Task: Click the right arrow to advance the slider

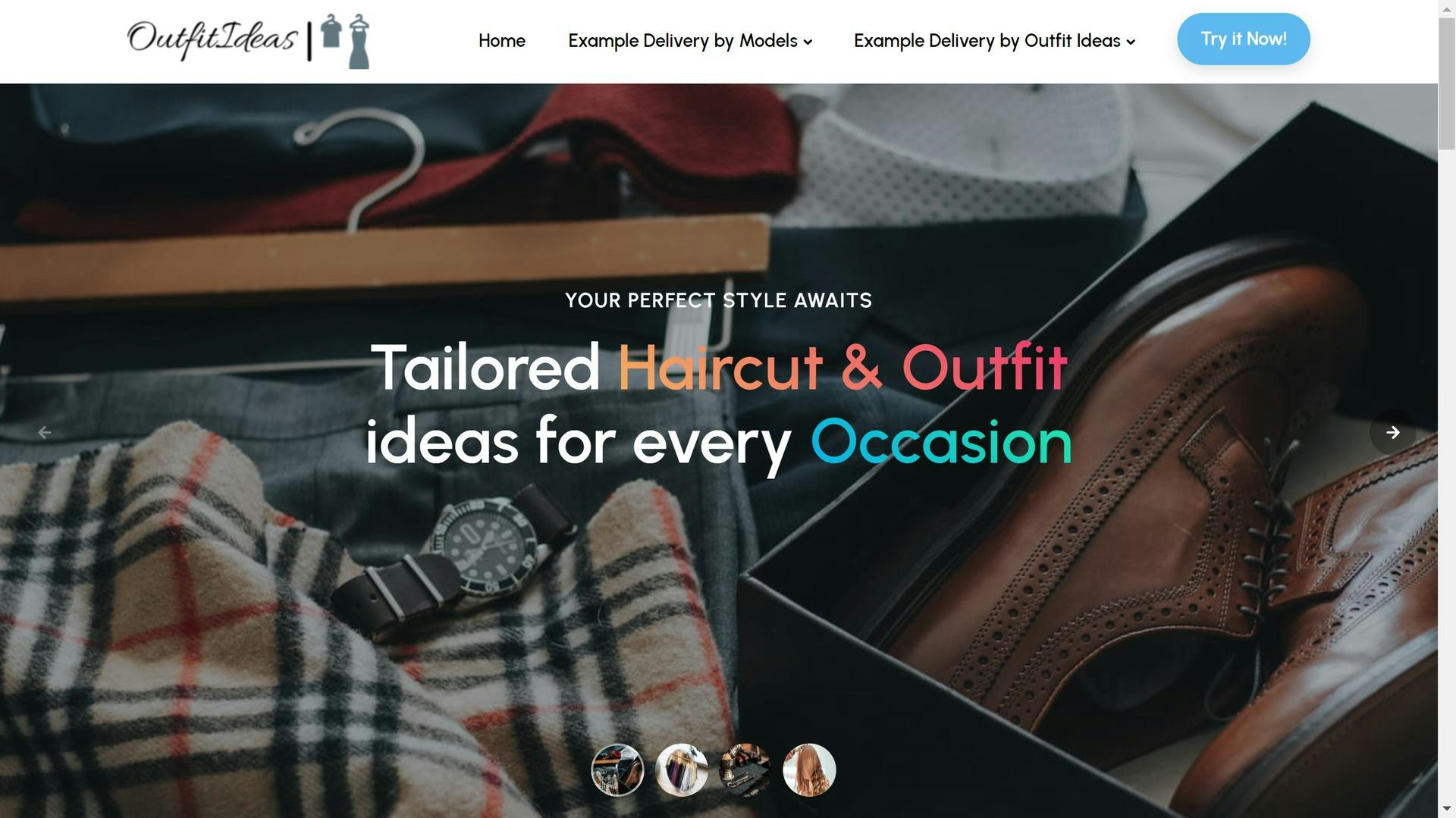Action: coord(1392,432)
